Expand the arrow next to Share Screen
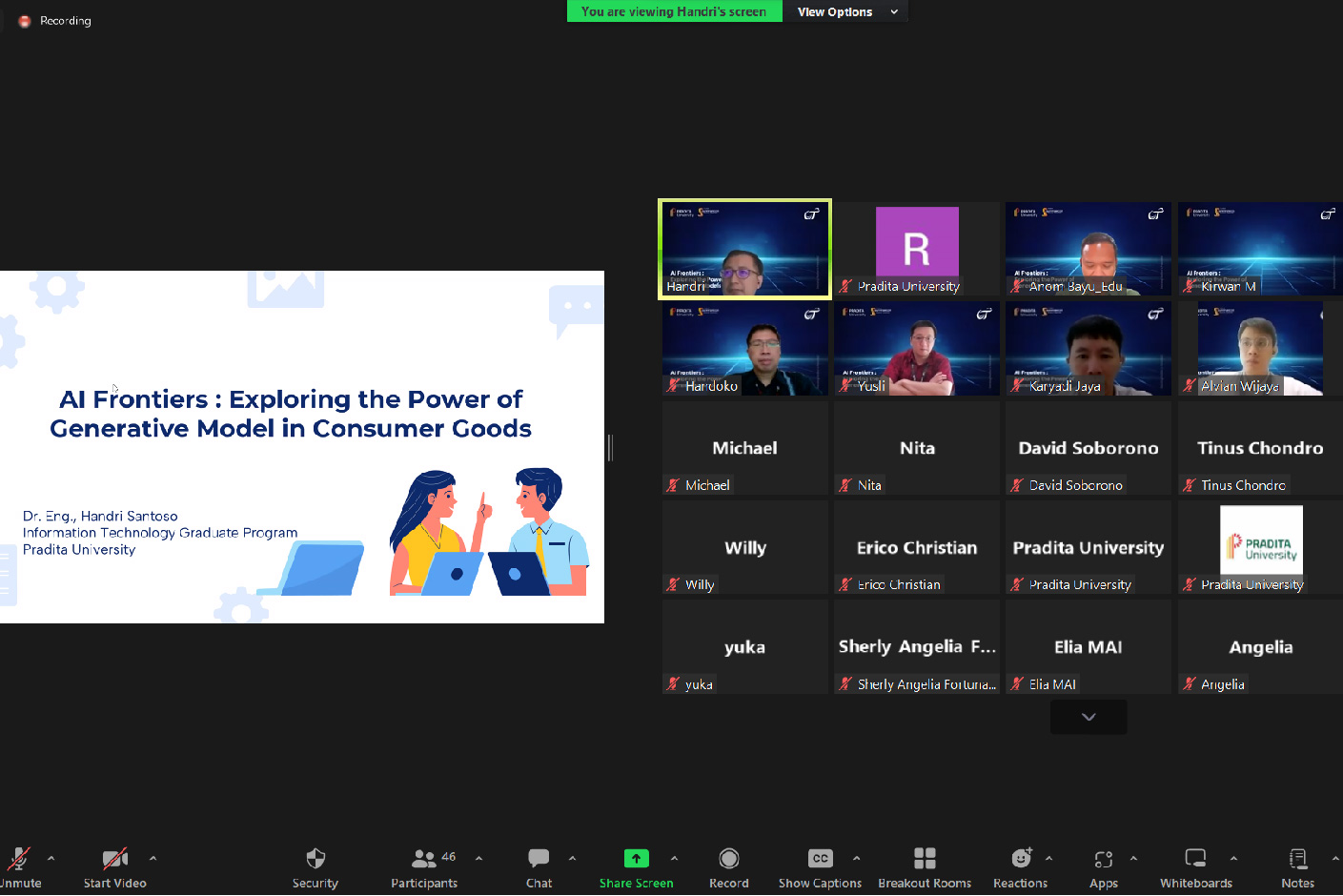1343x896 pixels. point(674,858)
